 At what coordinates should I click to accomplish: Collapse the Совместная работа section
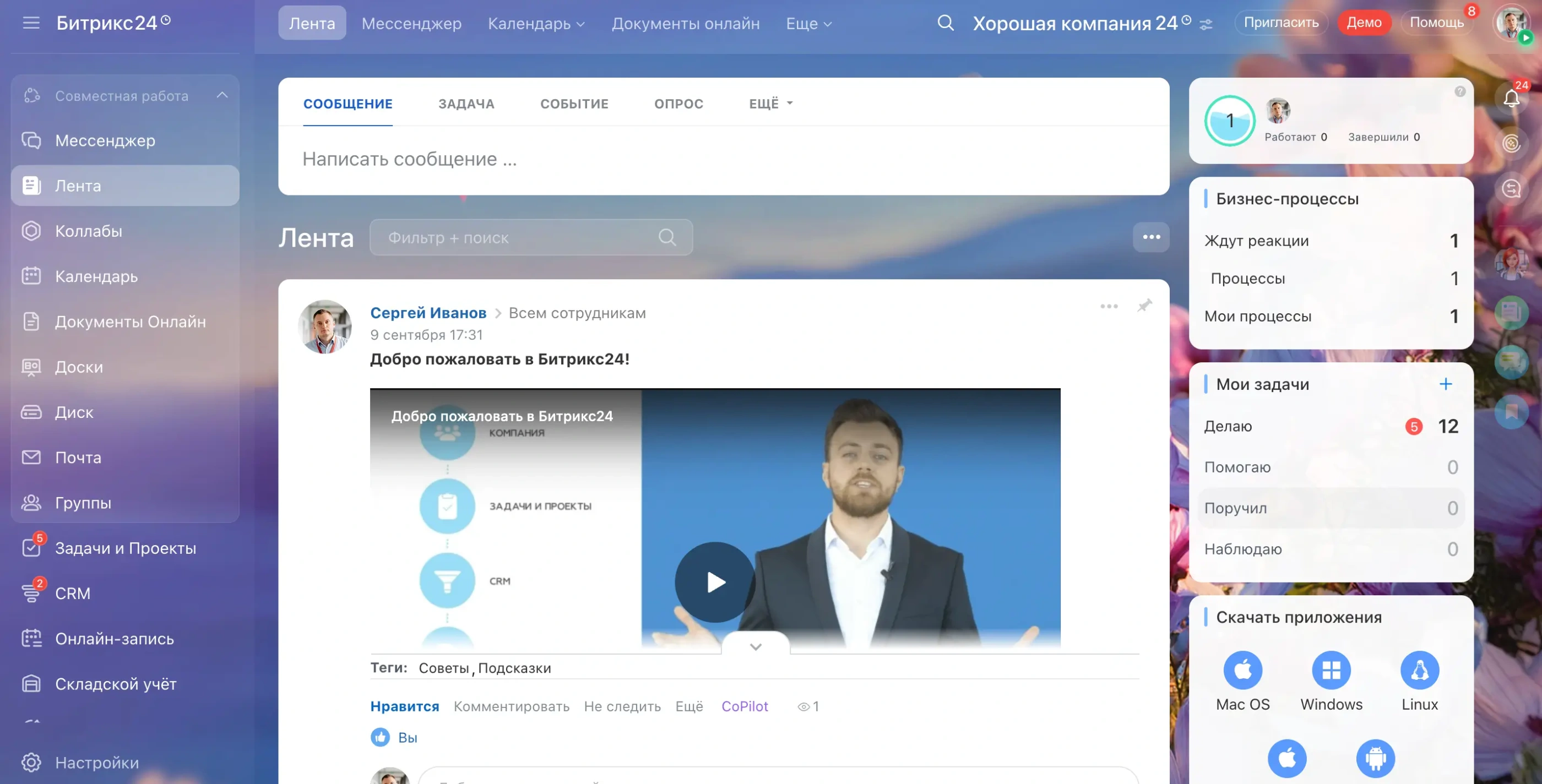coord(222,95)
